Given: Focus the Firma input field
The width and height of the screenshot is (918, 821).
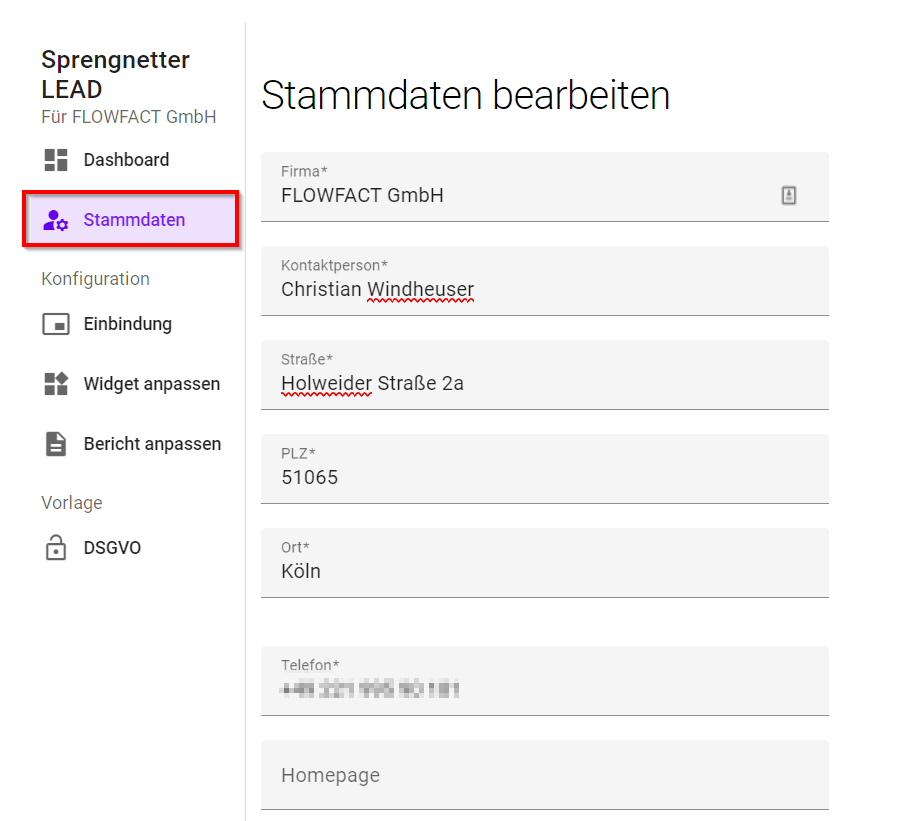Looking at the screenshot, I should click(544, 187).
